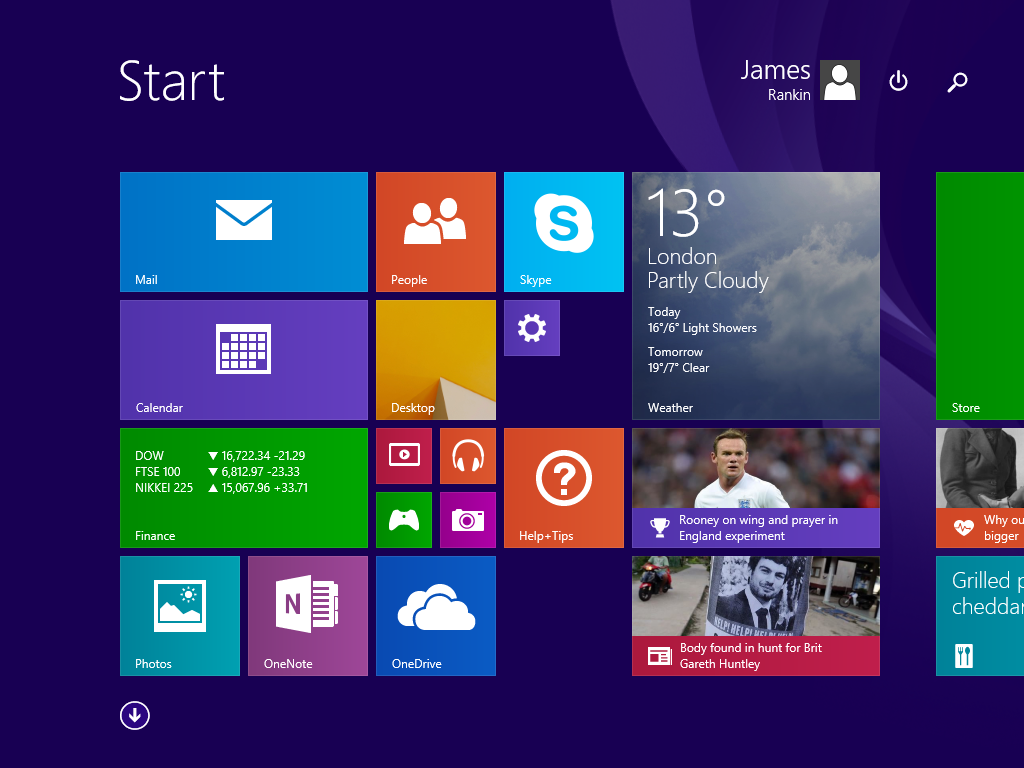This screenshot has width=1024, height=768.
Task: Open the Music headphones tile
Action: coord(468,456)
